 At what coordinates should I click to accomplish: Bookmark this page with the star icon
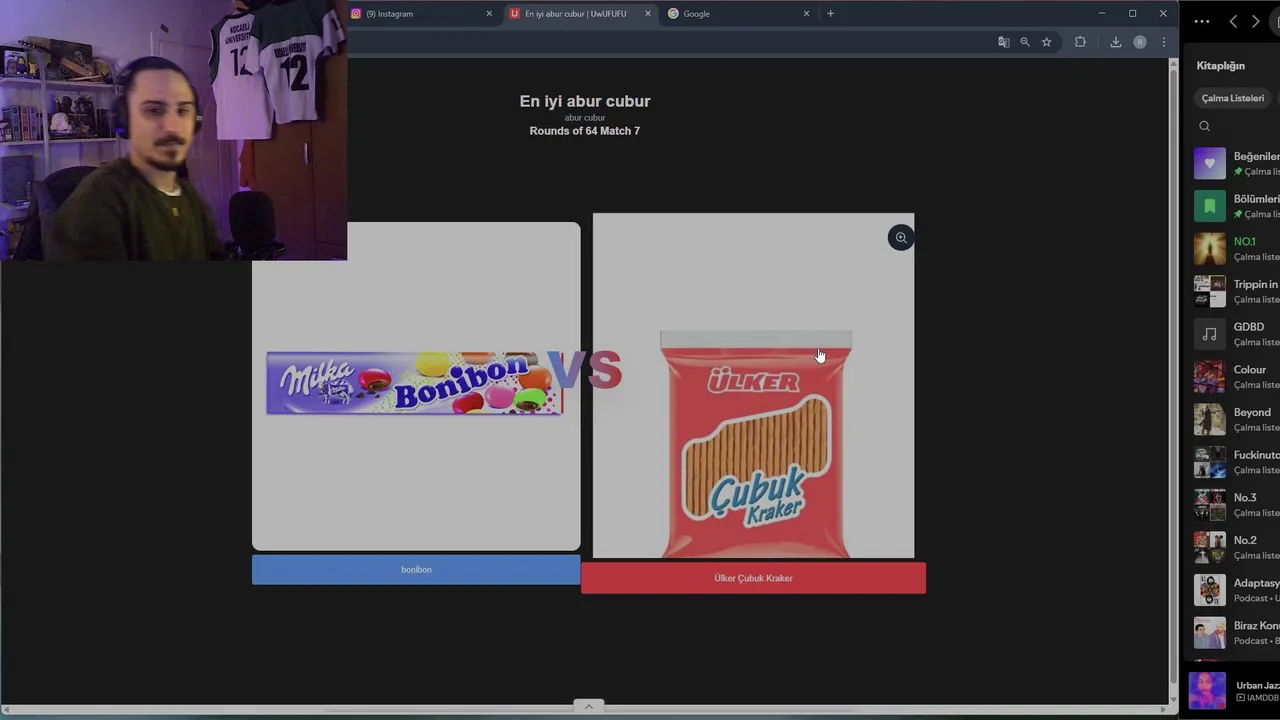click(1047, 42)
